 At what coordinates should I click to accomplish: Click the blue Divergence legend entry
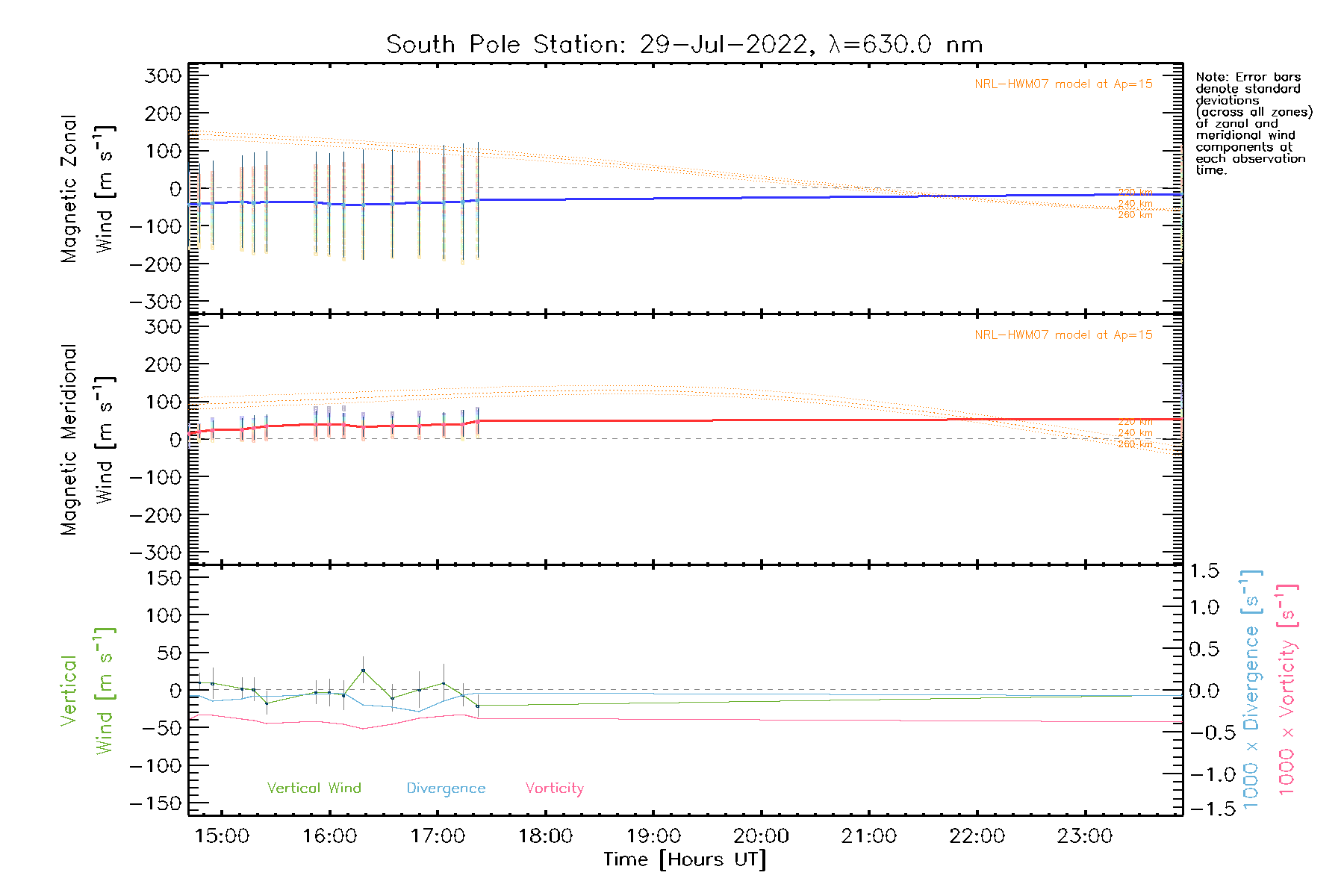446,788
